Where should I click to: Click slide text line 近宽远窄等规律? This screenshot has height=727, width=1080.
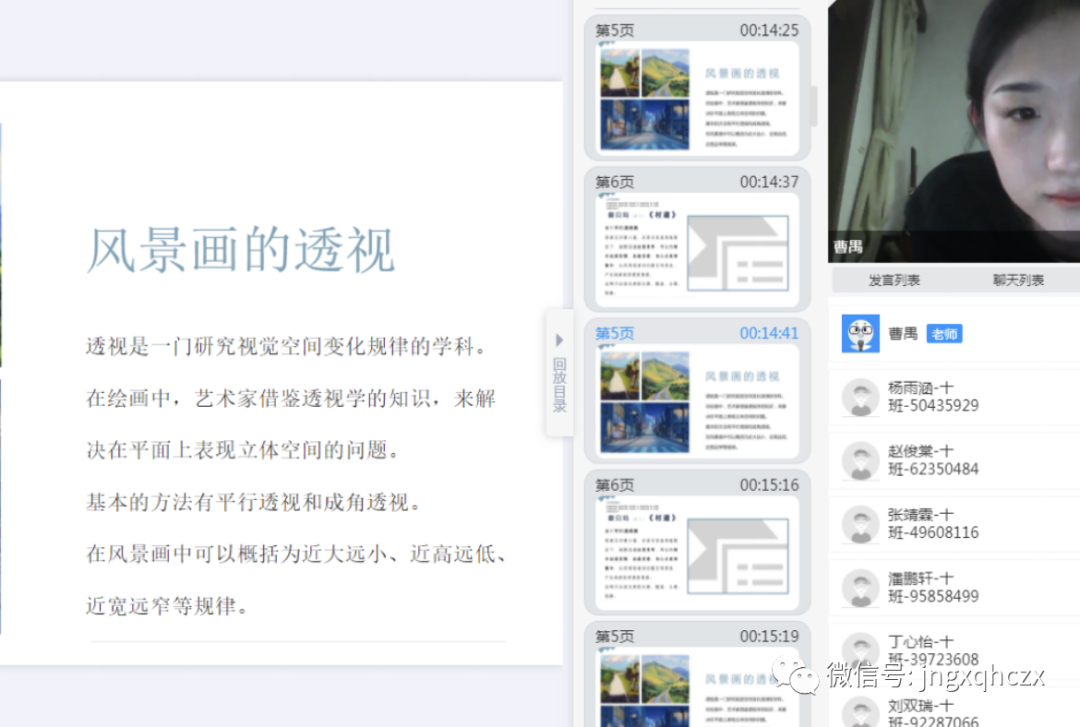click(x=167, y=606)
